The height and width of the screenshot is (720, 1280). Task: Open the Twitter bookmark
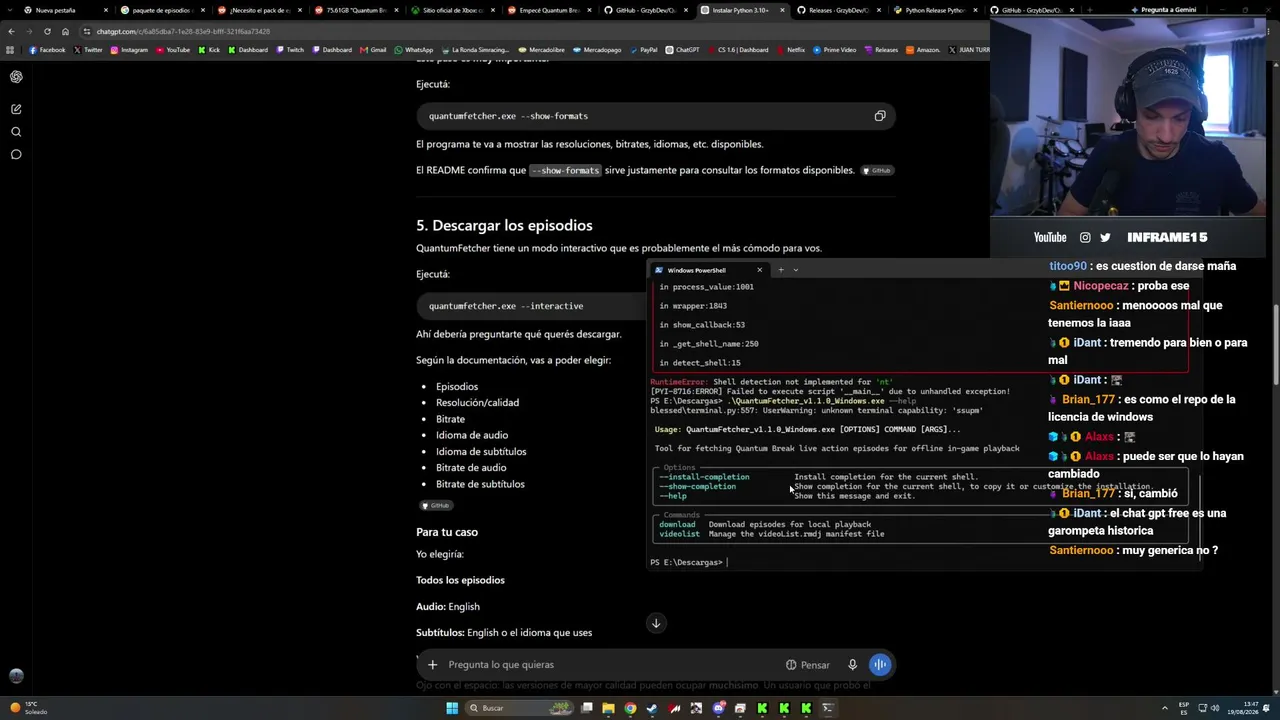point(88,50)
